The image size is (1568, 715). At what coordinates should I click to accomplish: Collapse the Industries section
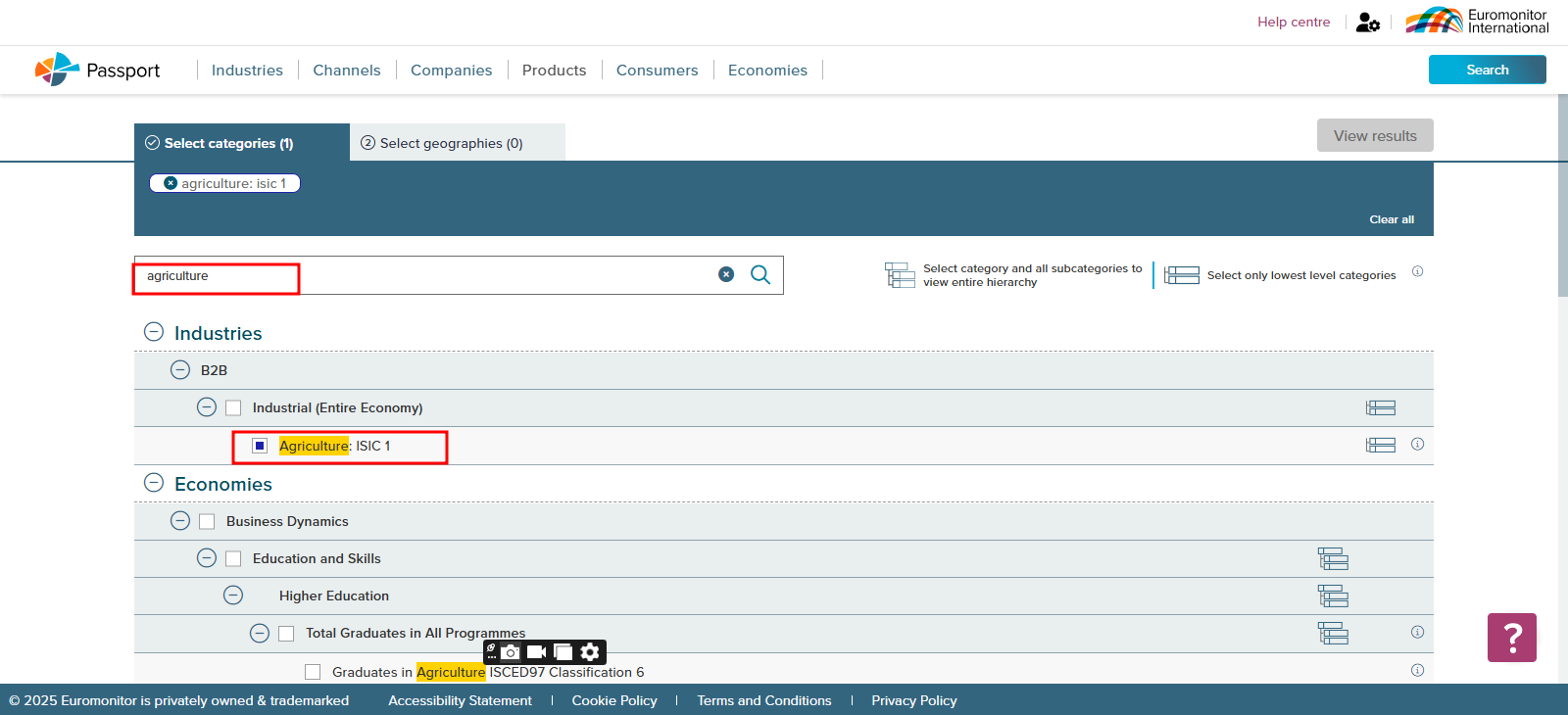click(154, 332)
